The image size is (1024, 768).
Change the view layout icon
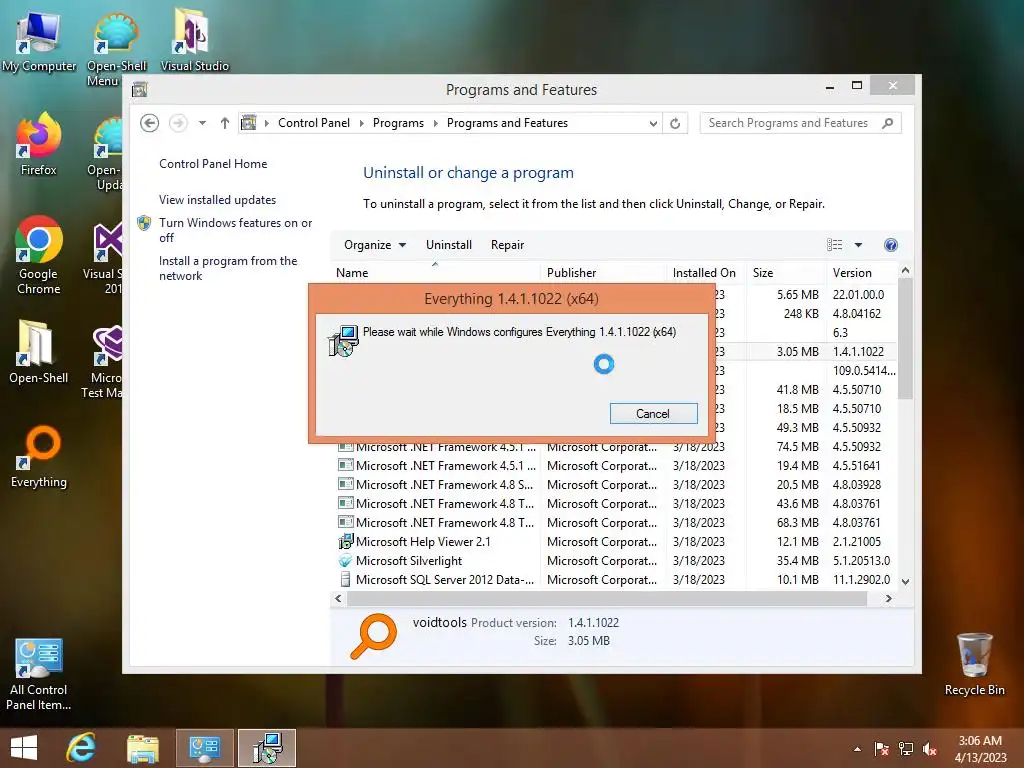835,245
